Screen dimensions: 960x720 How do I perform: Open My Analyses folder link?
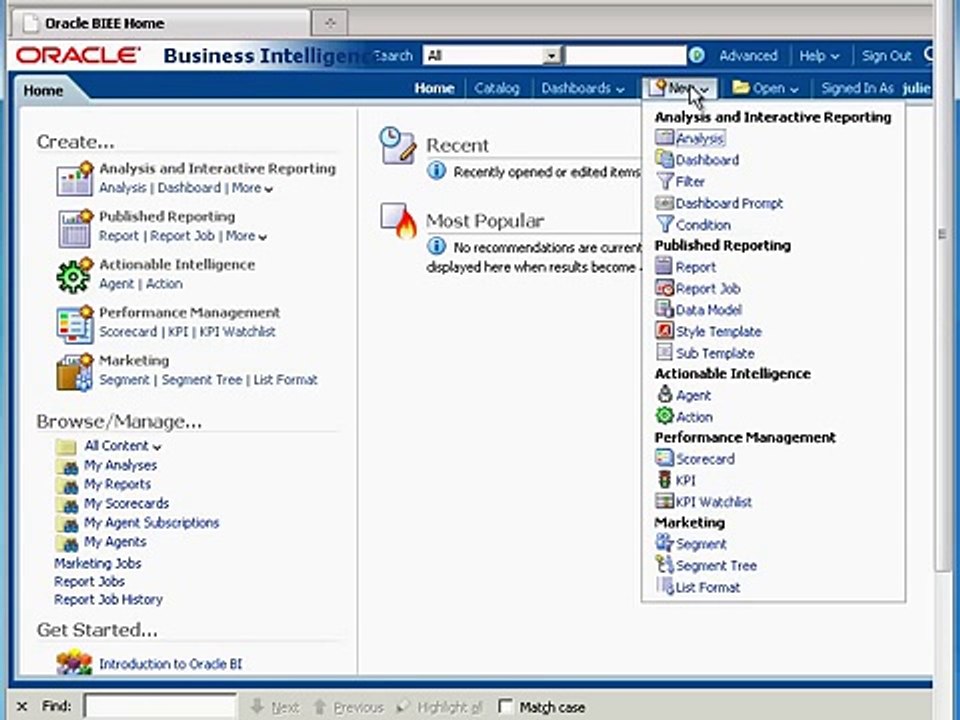(x=120, y=465)
